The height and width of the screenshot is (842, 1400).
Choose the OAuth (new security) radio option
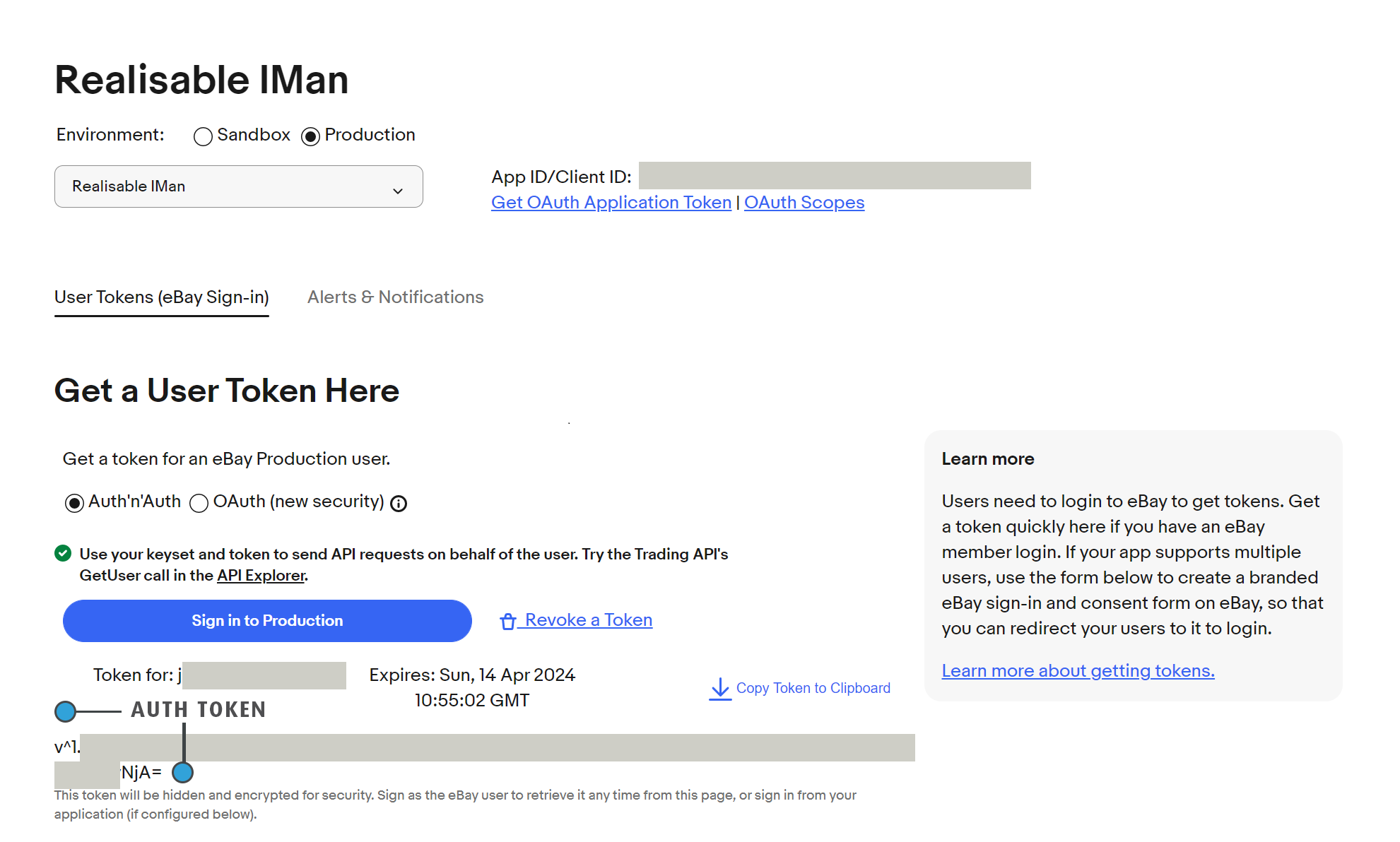[x=199, y=503]
